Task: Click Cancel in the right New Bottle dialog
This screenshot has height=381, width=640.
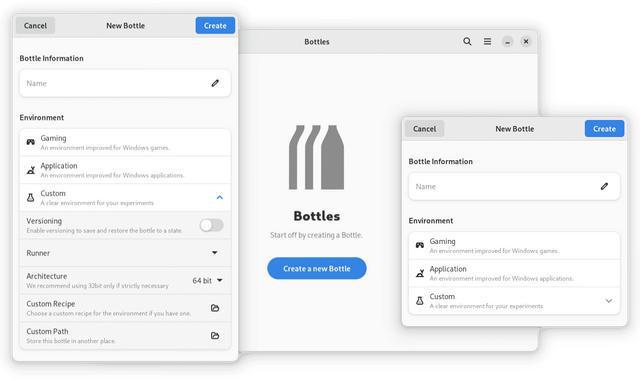Action: 424,129
